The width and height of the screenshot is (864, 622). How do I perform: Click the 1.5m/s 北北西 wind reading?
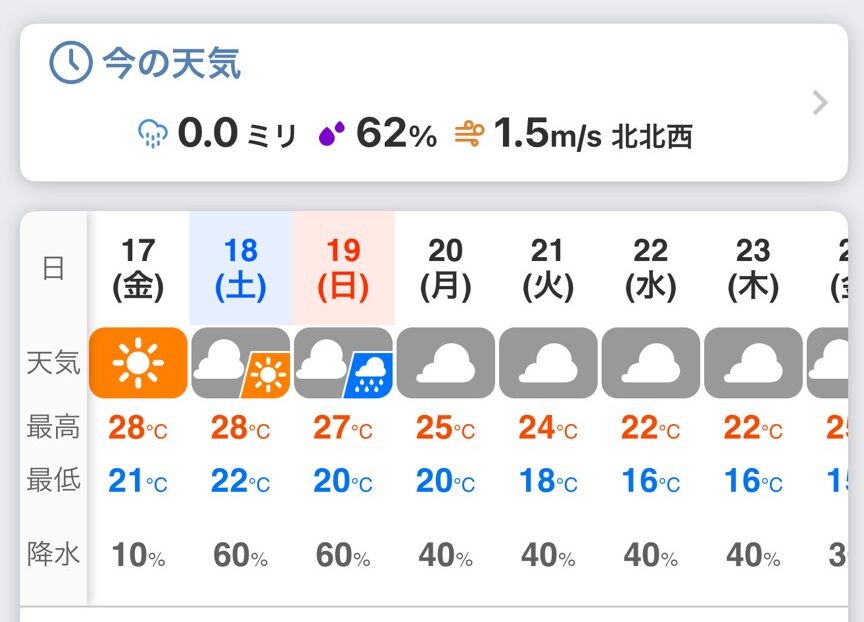[x=592, y=134]
